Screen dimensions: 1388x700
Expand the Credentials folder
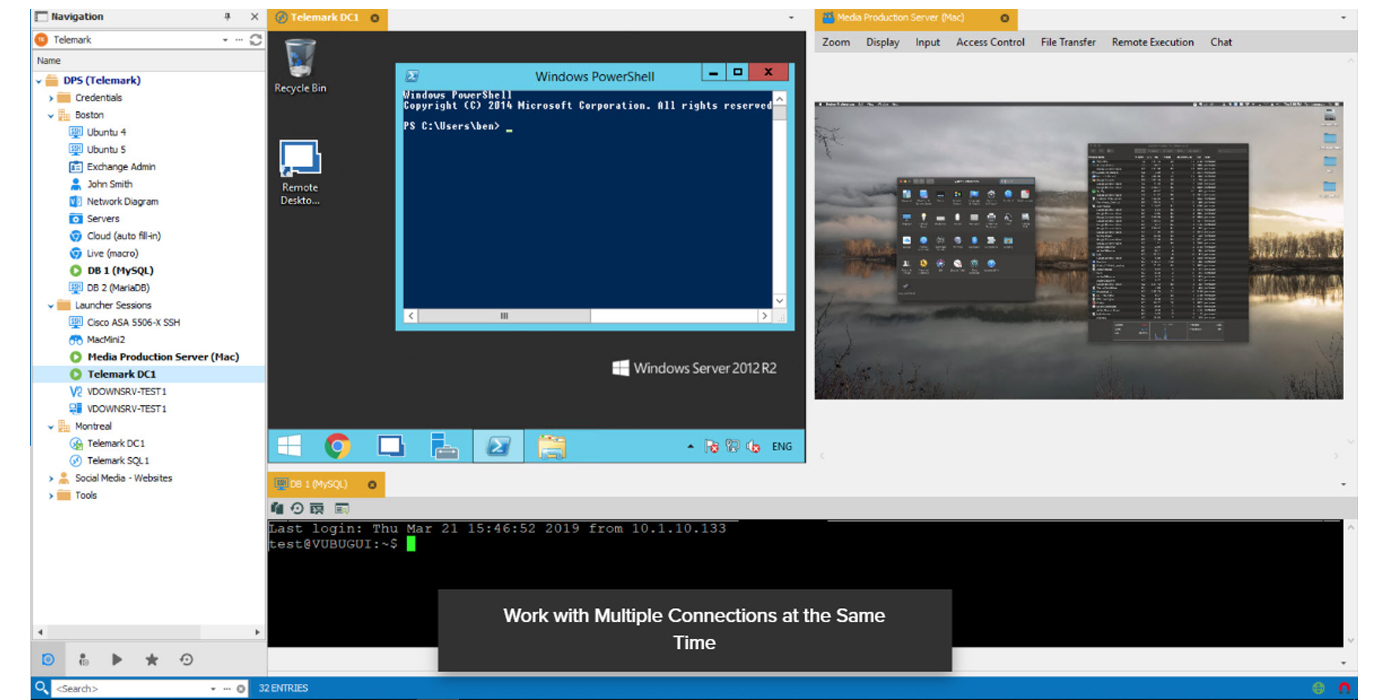[x=51, y=98]
